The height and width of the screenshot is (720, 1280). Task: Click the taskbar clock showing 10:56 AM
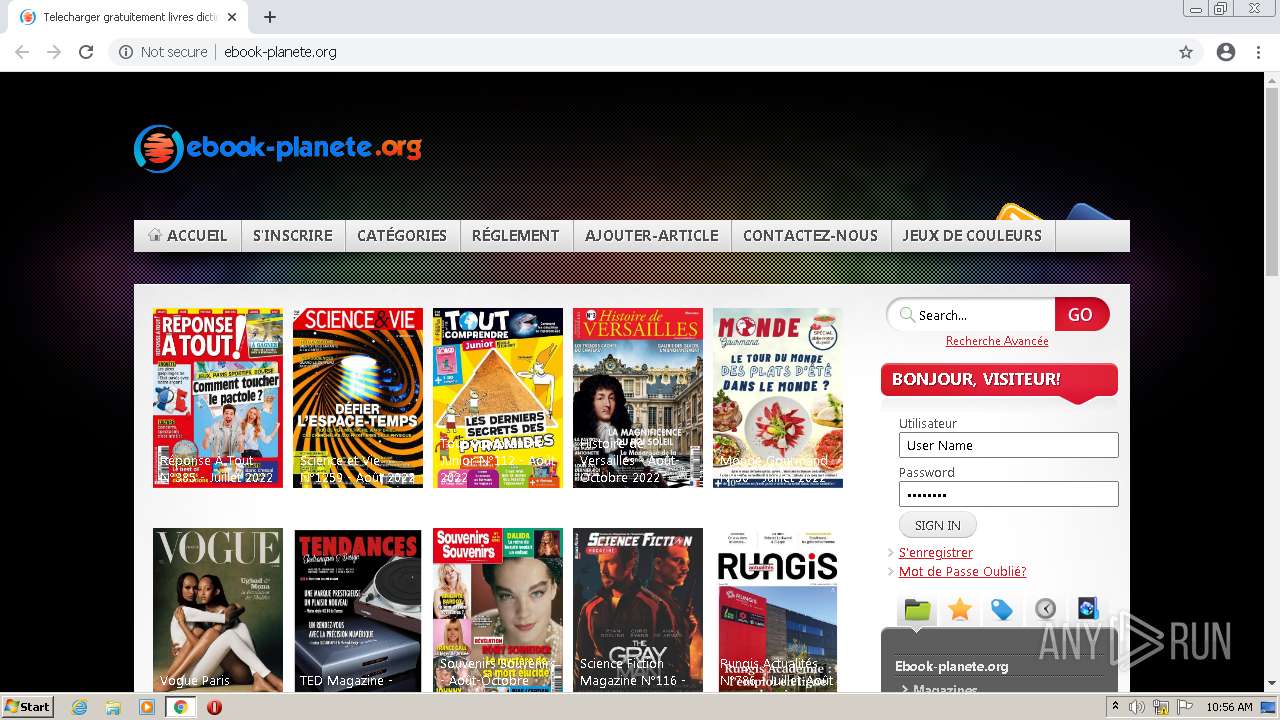pos(1229,707)
